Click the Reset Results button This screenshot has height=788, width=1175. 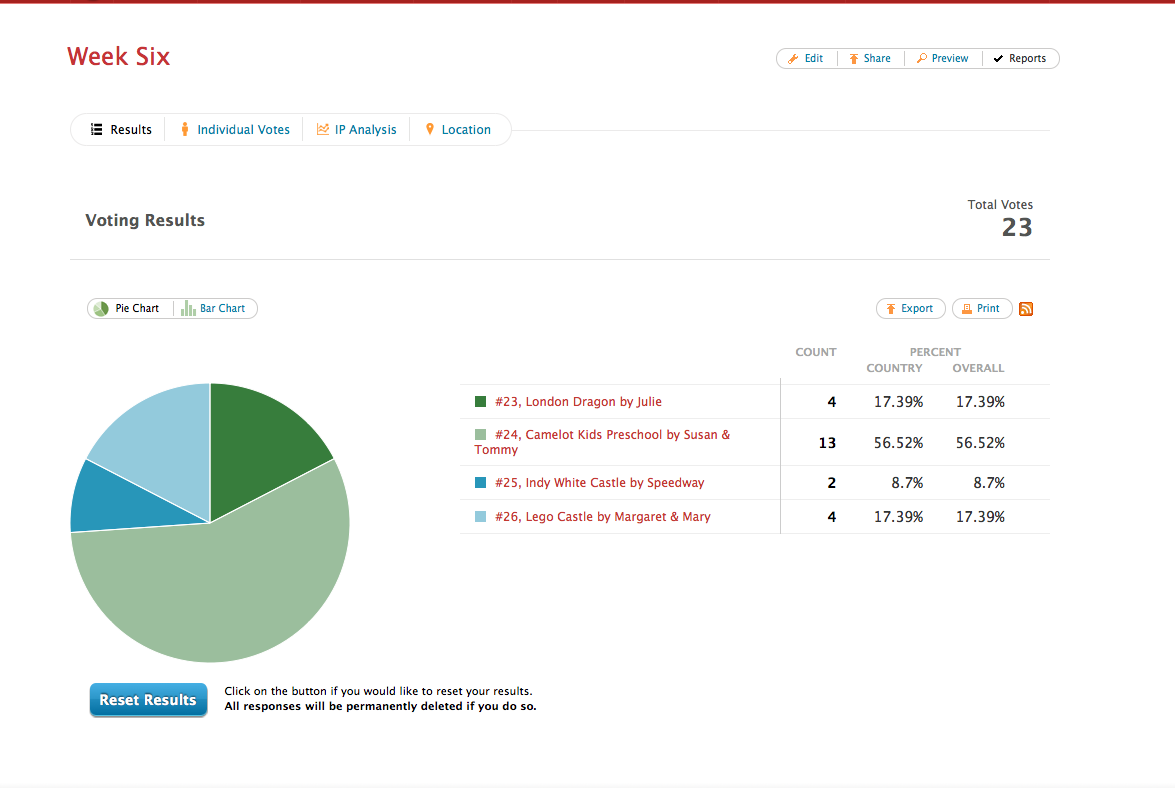(148, 700)
